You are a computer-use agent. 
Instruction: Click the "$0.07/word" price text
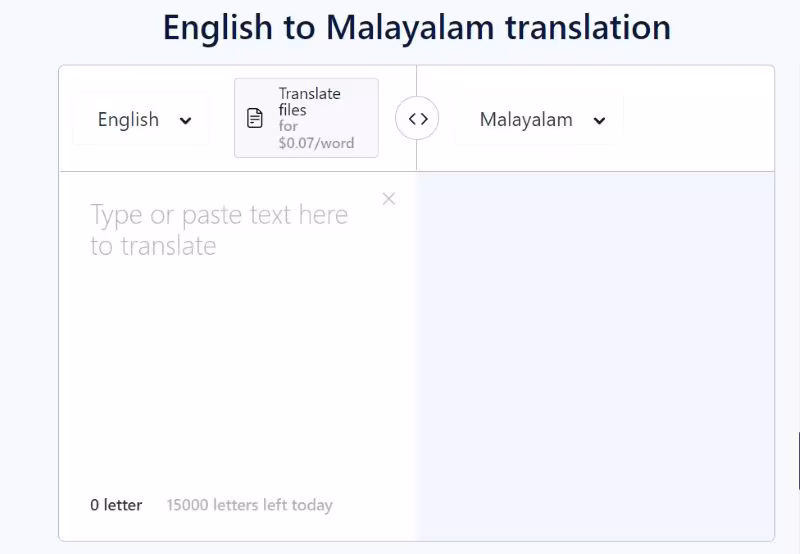[x=316, y=143]
